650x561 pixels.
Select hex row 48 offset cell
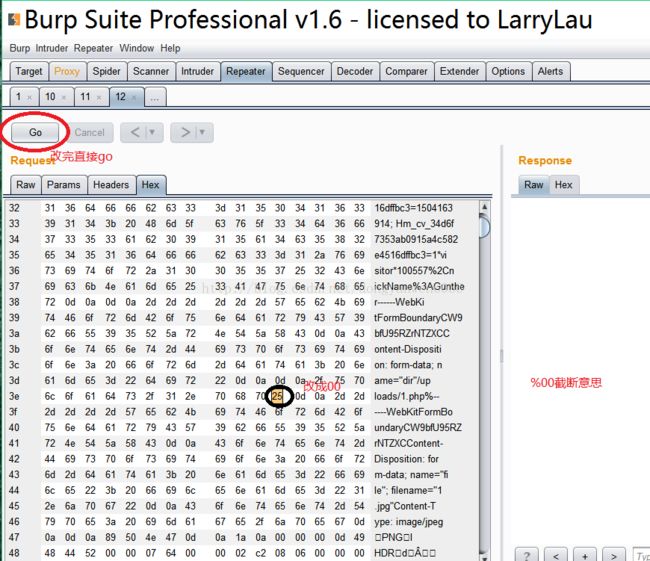(x=14, y=553)
